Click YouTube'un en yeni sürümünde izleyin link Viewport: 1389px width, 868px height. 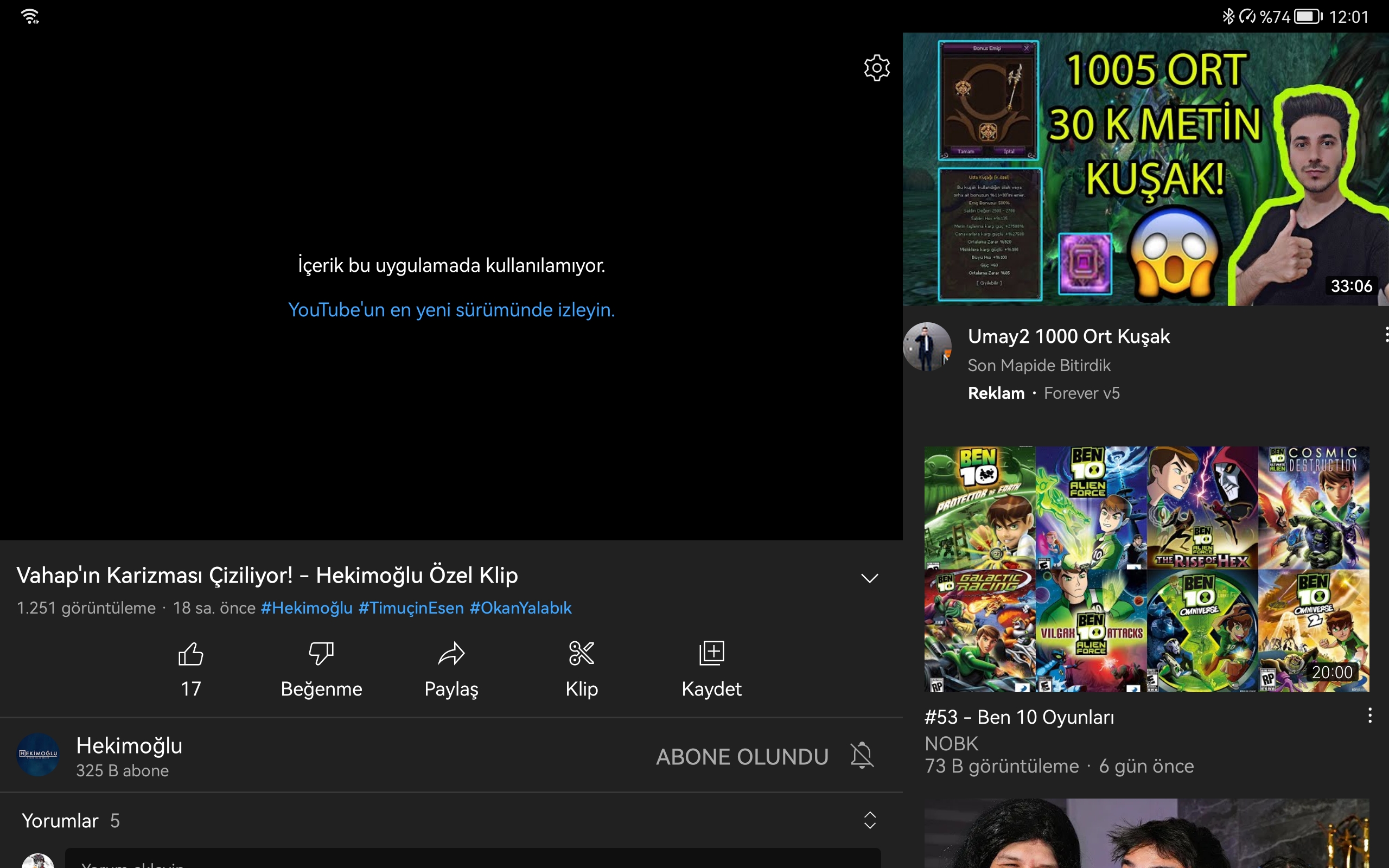coord(451,310)
